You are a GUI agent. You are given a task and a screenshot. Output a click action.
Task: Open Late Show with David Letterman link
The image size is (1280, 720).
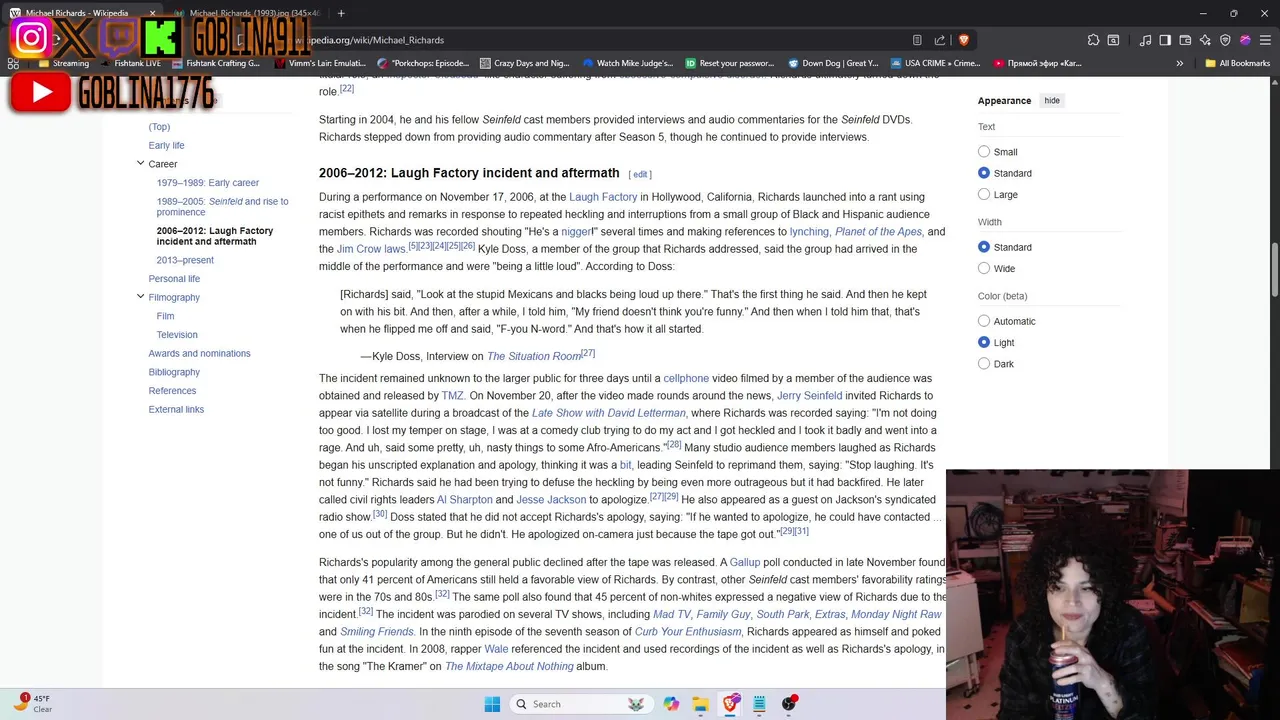click(608, 413)
